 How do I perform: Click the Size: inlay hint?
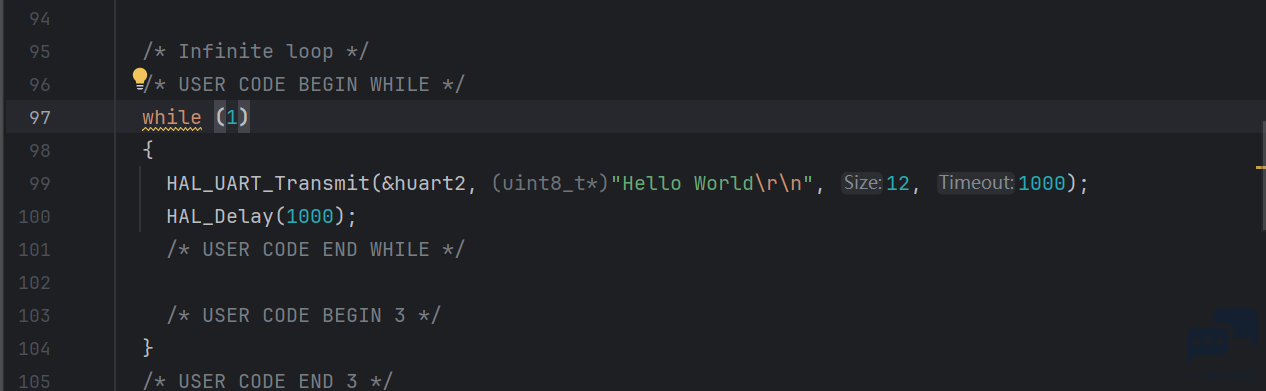863,184
